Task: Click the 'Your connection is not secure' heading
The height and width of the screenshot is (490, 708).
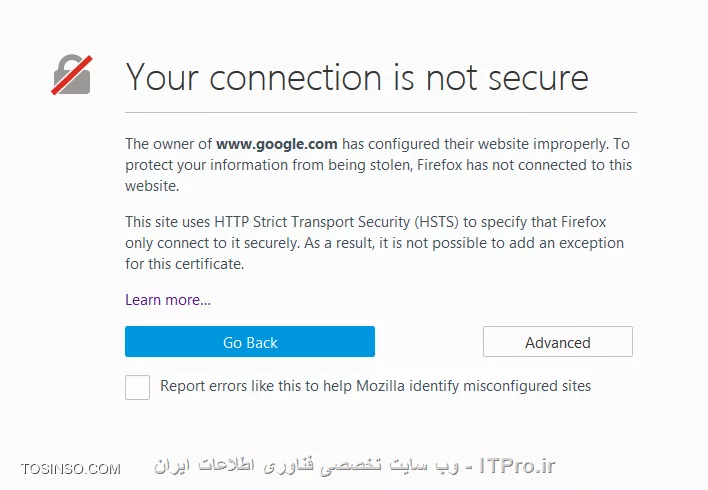Action: click(357, 77)
